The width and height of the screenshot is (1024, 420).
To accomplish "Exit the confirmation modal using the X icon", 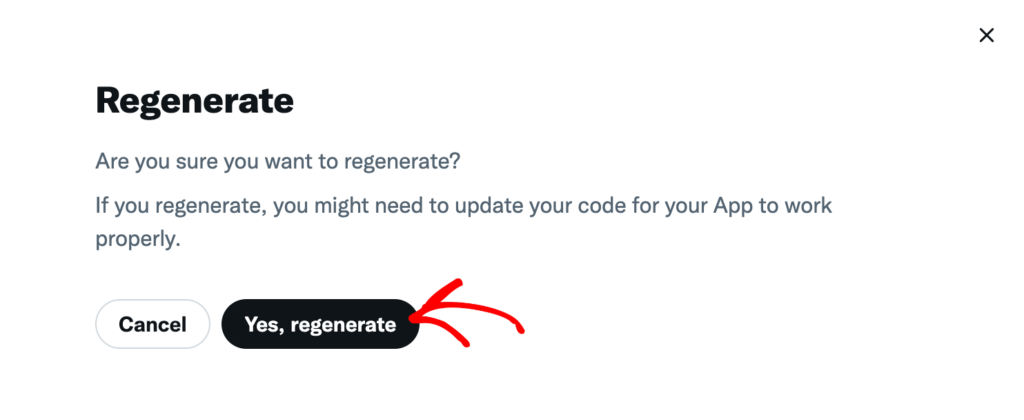I will (x=986, y=35).
